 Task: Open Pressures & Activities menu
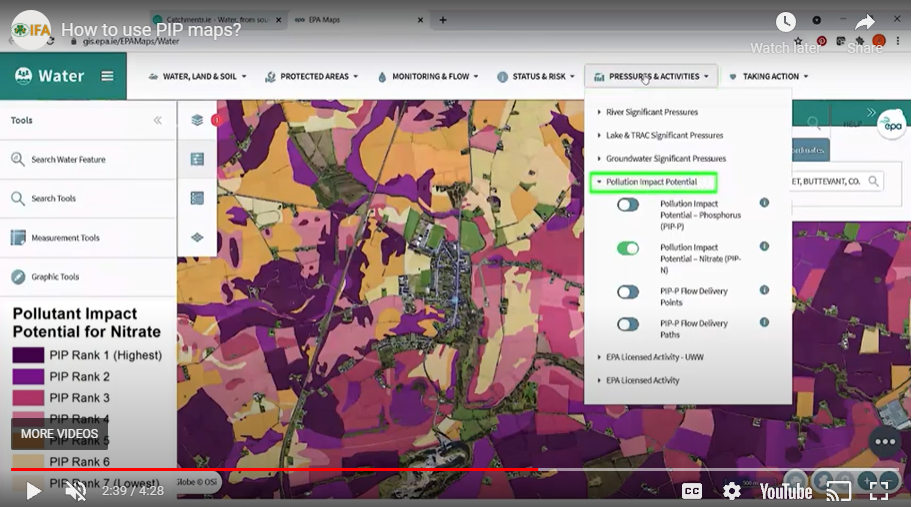pyautogui.click(x=651, y=76)
